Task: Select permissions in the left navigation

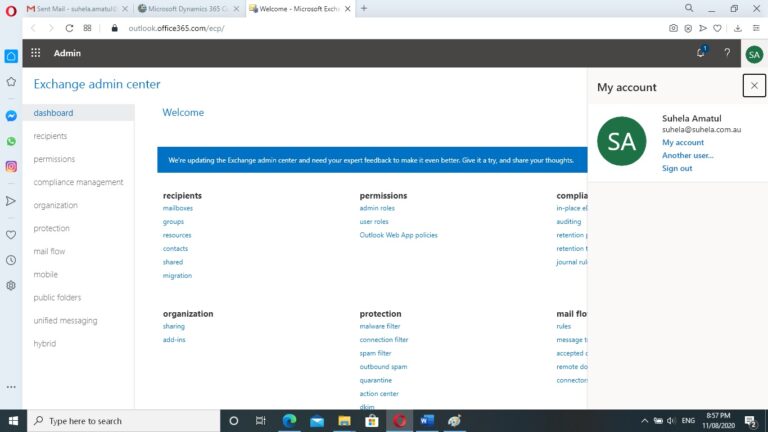Action: pyautogui.click(x=54, y=159)
